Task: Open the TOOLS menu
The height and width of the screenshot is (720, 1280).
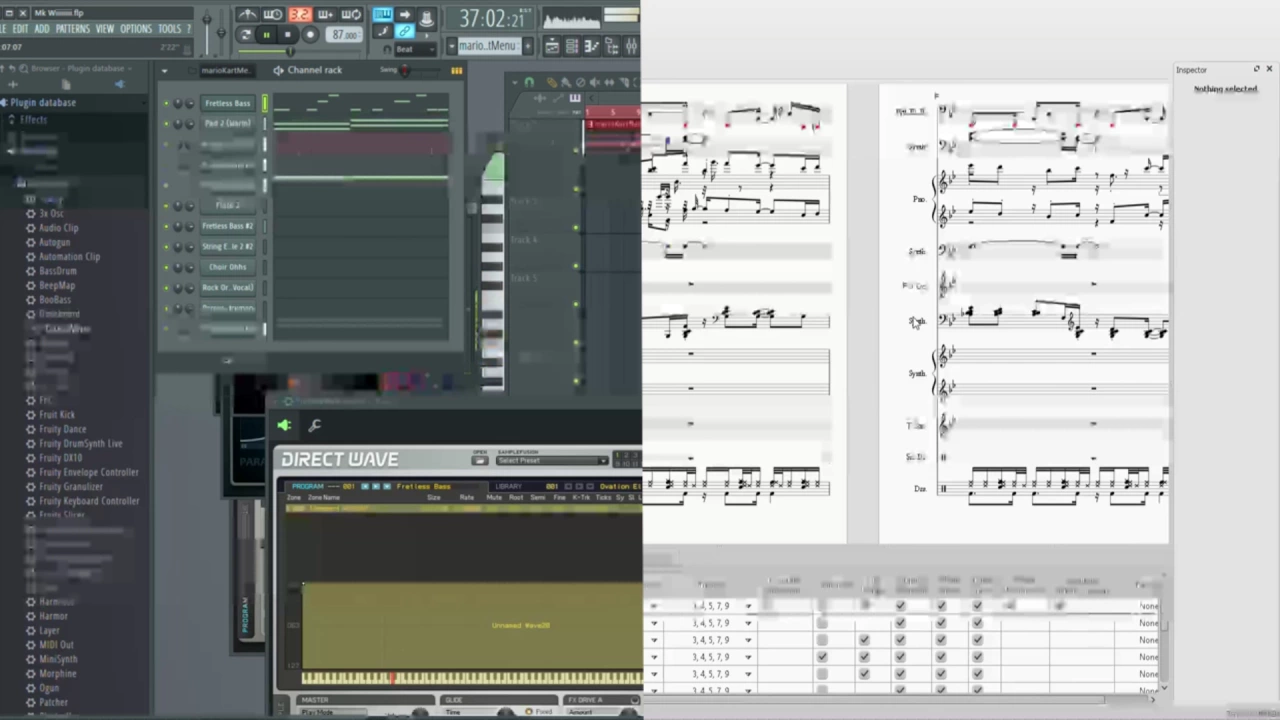Action: pyautogui.click(x=170, y=28)
